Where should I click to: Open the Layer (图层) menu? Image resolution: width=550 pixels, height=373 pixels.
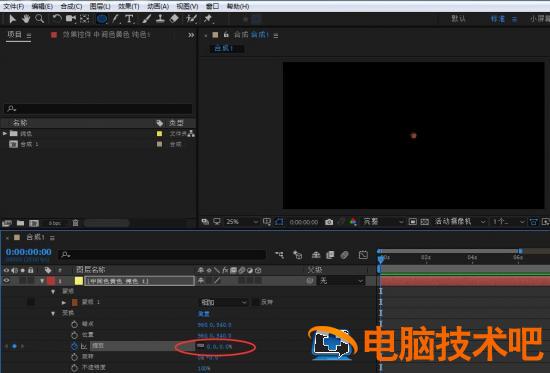click(100, 6)
